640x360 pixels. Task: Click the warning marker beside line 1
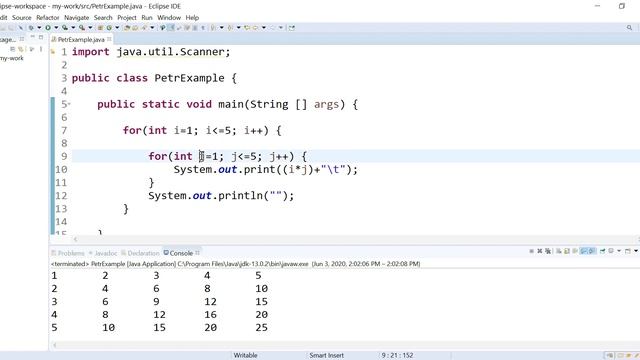pos(53,52)
